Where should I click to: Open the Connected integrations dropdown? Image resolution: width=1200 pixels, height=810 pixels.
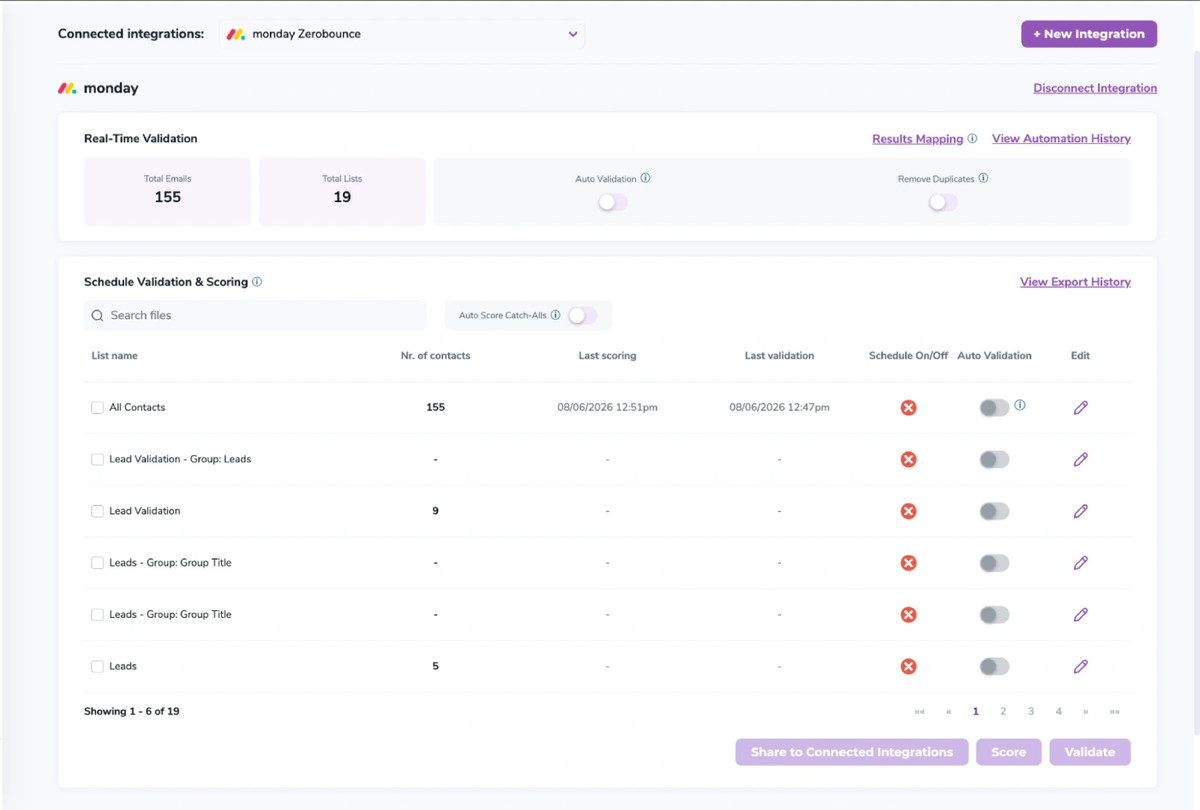point(402,34)
